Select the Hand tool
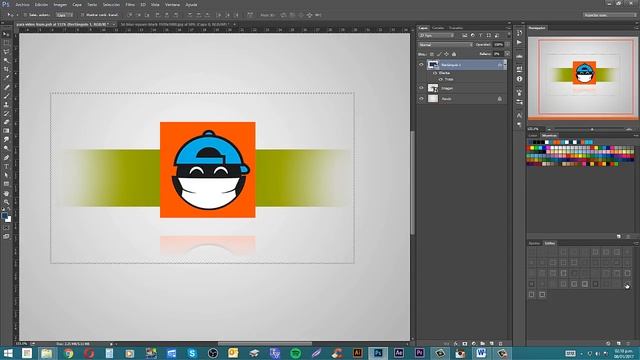640x360 pixels. pyautogui.click(x=6, y=193)
